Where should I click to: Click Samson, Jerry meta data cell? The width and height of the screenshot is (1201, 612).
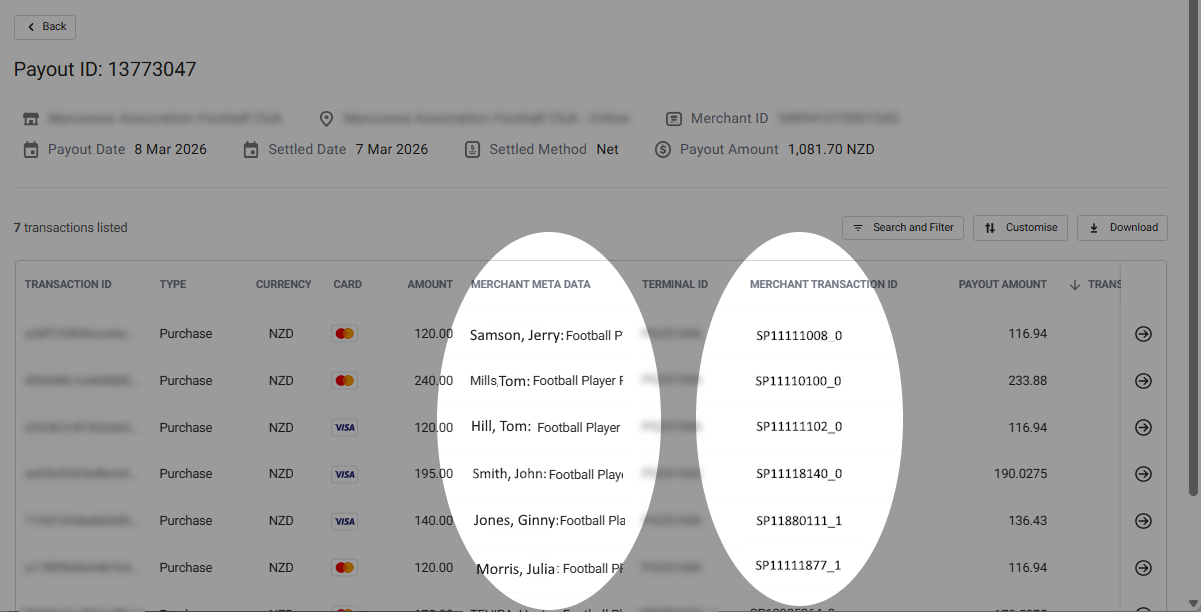pos(546,335)
